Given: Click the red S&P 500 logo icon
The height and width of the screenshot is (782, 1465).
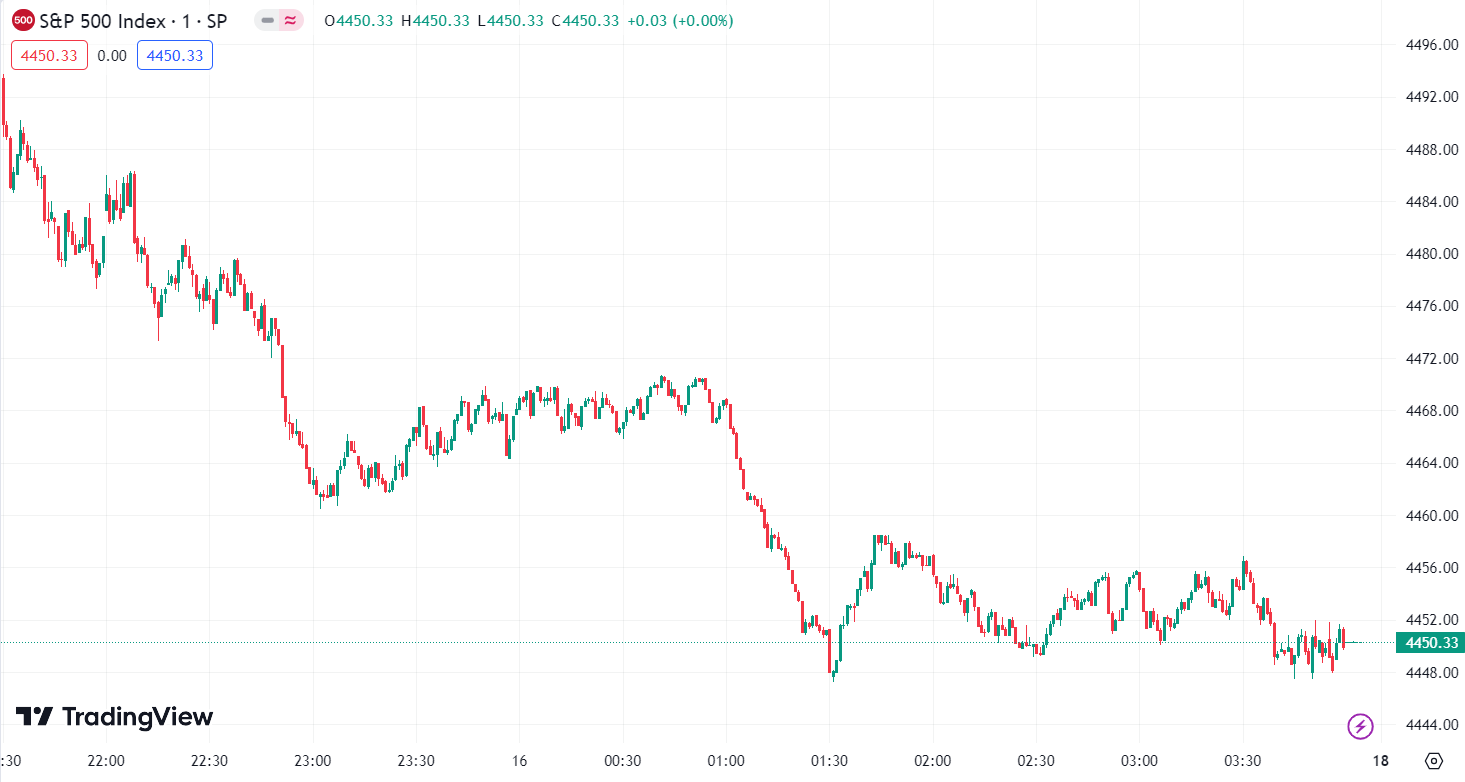Looking at the screenshot, I should pyautogui.click(x=23, y=20).
